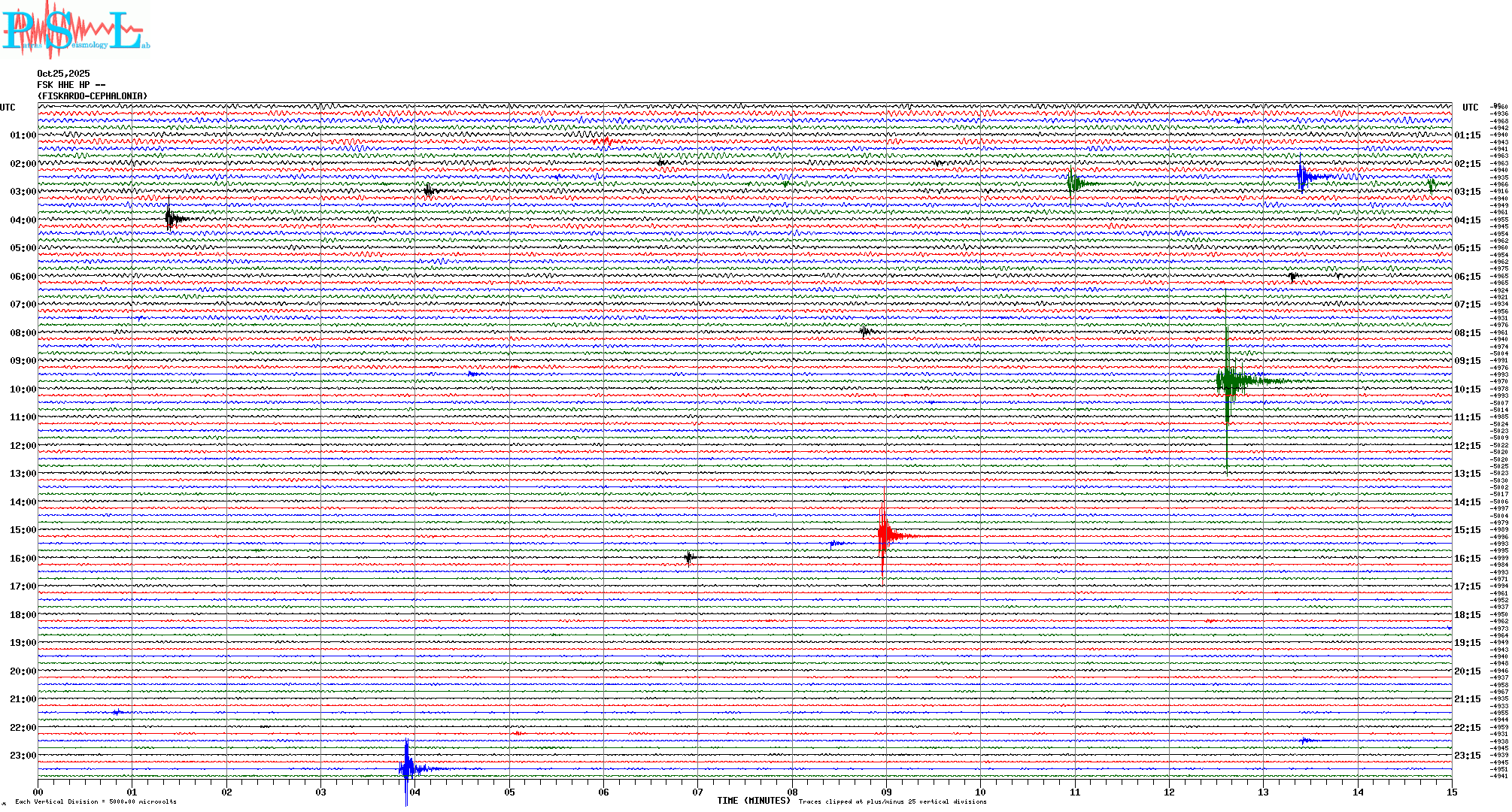This screenshot has width=1512, height=812.
Task: Click the 23:15 time label on right
Action: [x=1467, y=756]
